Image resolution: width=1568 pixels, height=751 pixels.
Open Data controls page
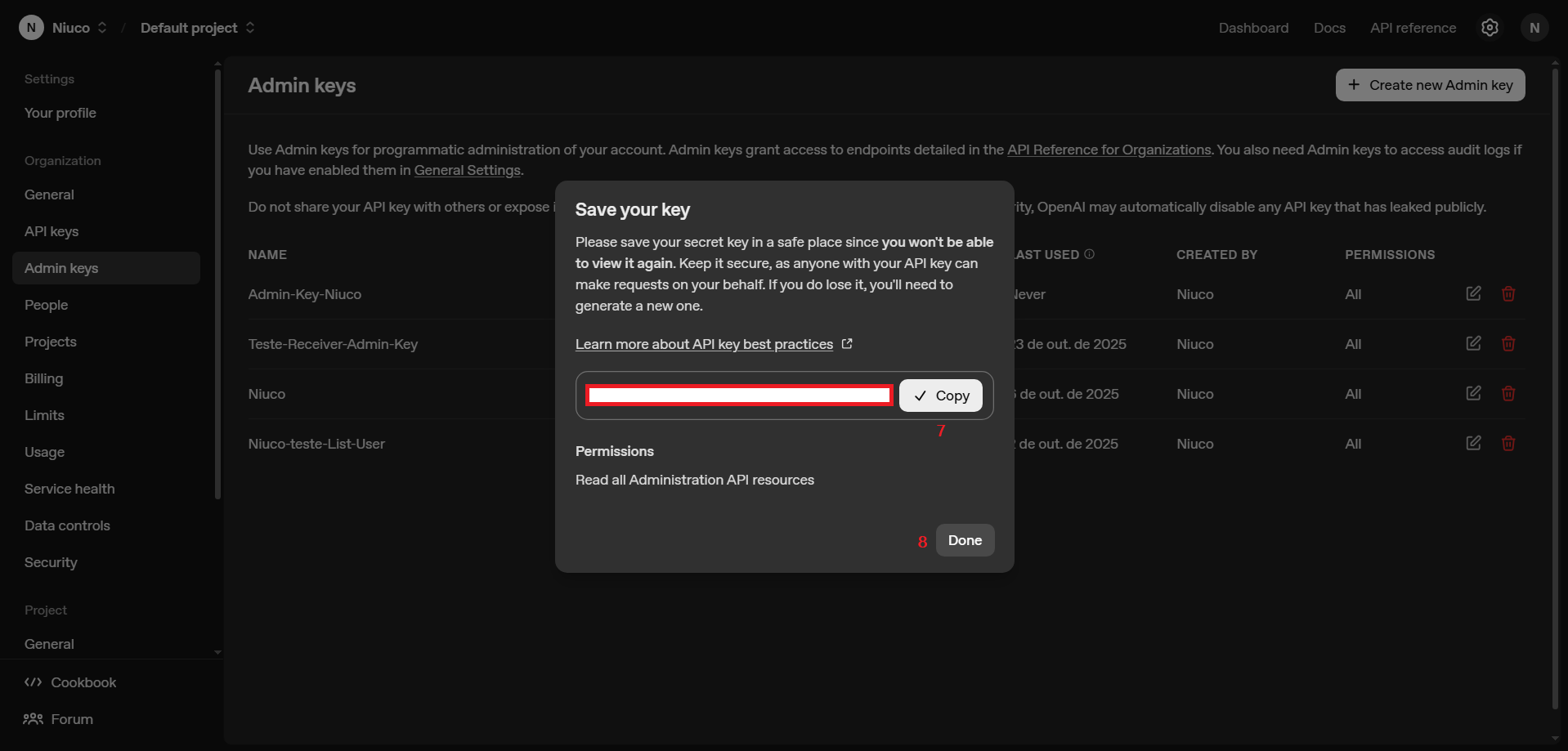67,525
